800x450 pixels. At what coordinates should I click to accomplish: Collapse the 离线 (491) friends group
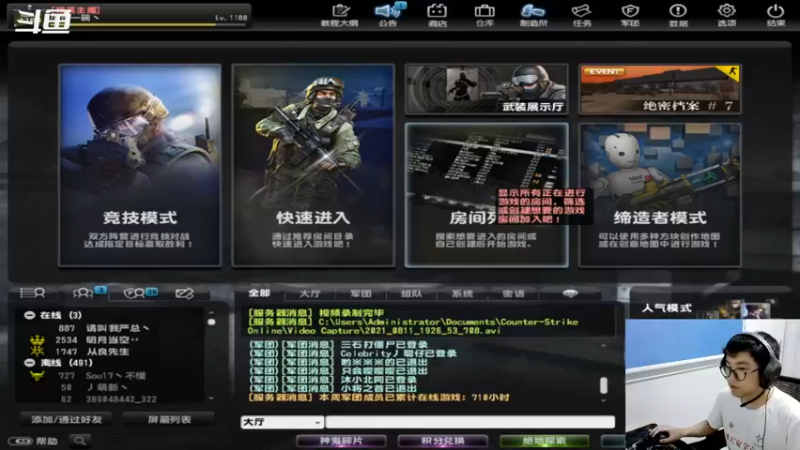(30, 363)
